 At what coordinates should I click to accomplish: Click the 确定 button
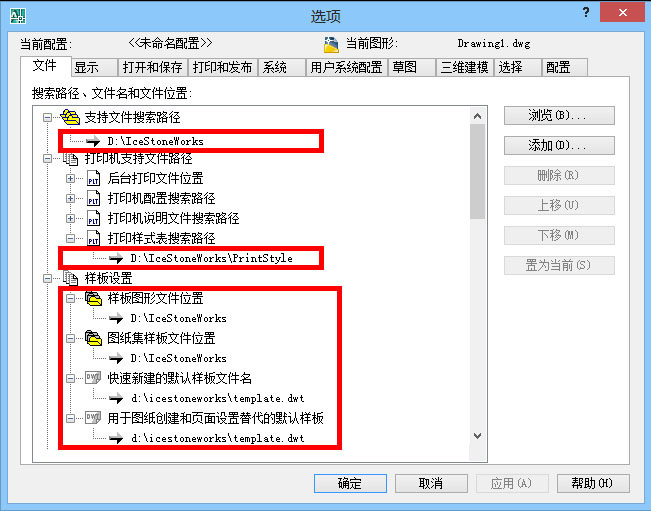coord(350,484)
